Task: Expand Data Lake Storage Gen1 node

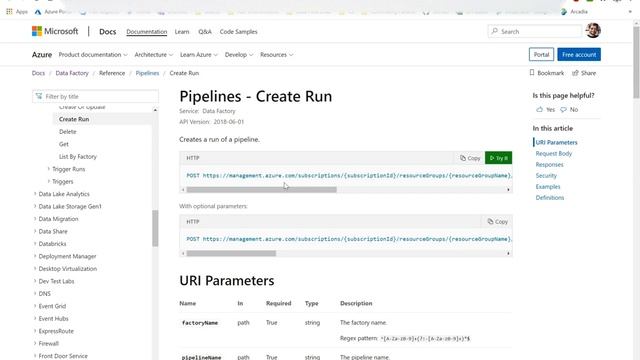Action: [35, 206]
